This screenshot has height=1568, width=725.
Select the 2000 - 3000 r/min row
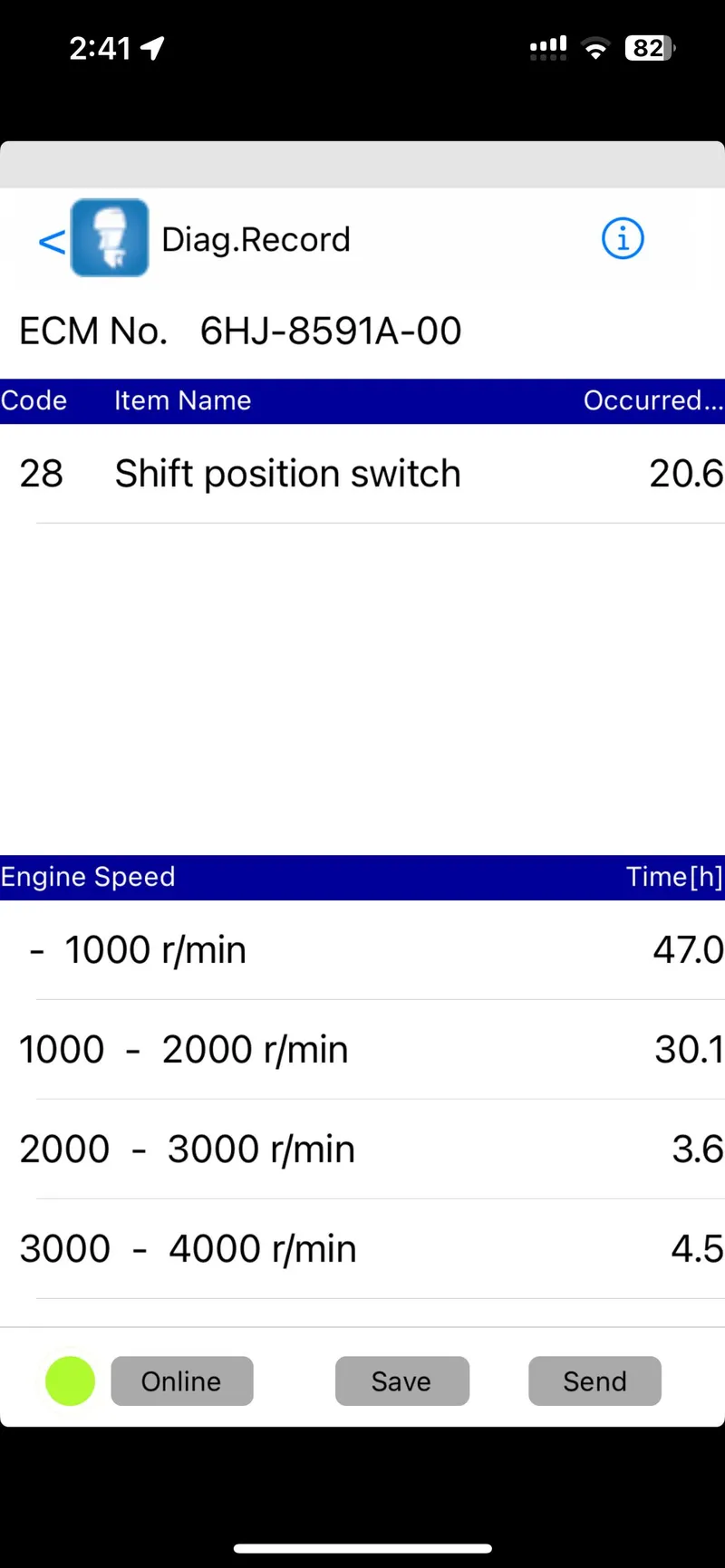coord(362,1150)
